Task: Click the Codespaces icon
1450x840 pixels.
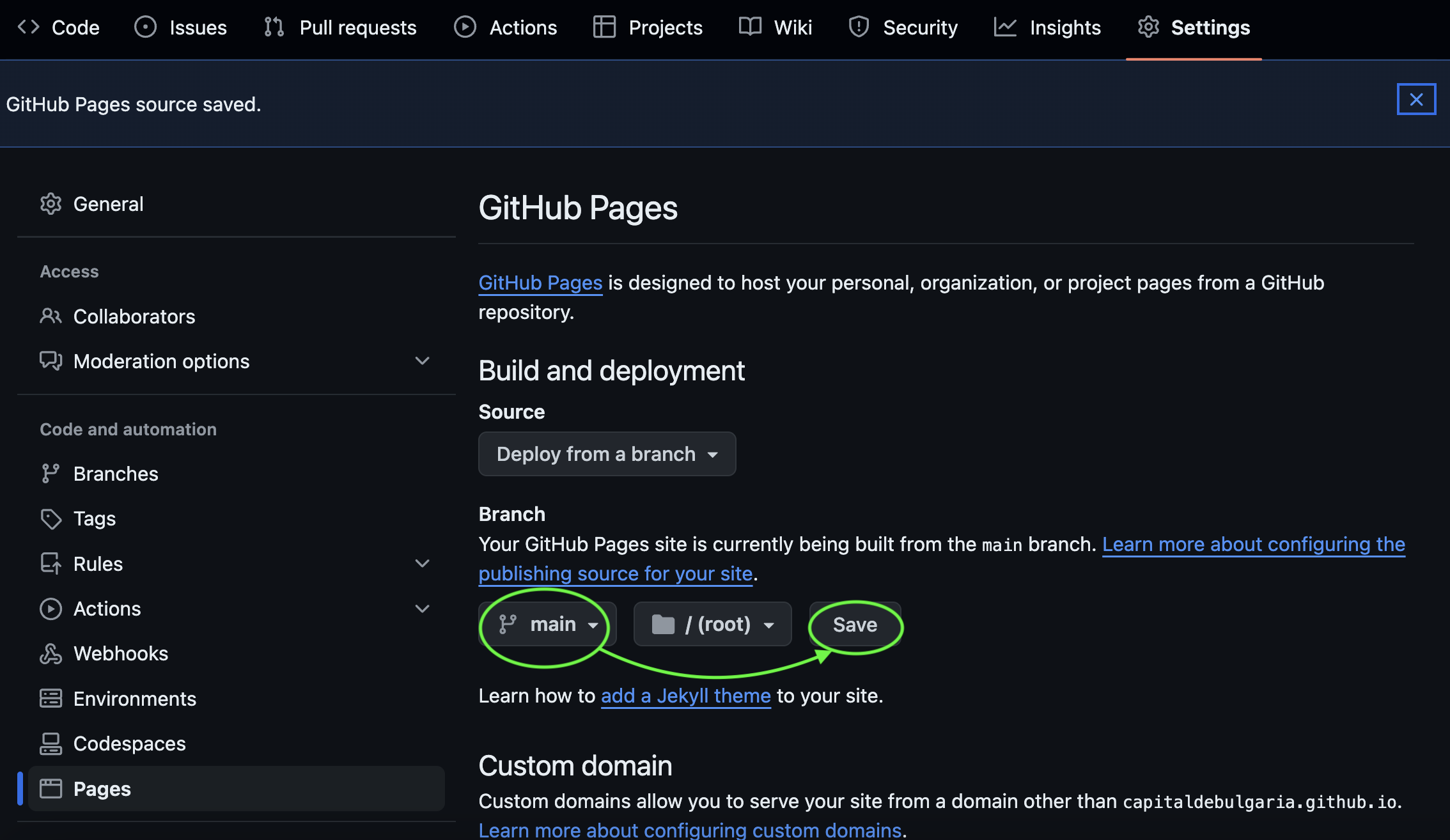Action: pyautogui.click(x=51, y=743)
